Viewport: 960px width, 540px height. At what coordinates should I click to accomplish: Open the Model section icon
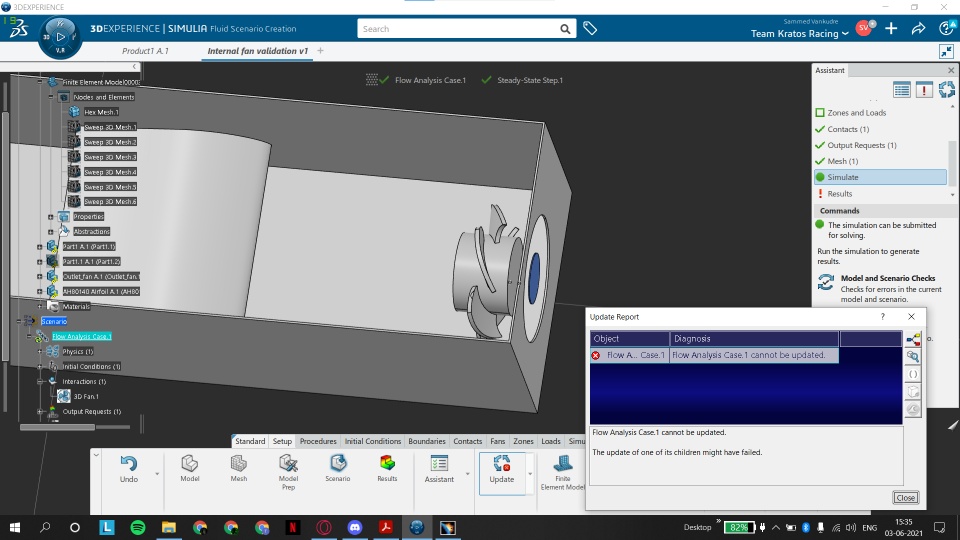189,463
